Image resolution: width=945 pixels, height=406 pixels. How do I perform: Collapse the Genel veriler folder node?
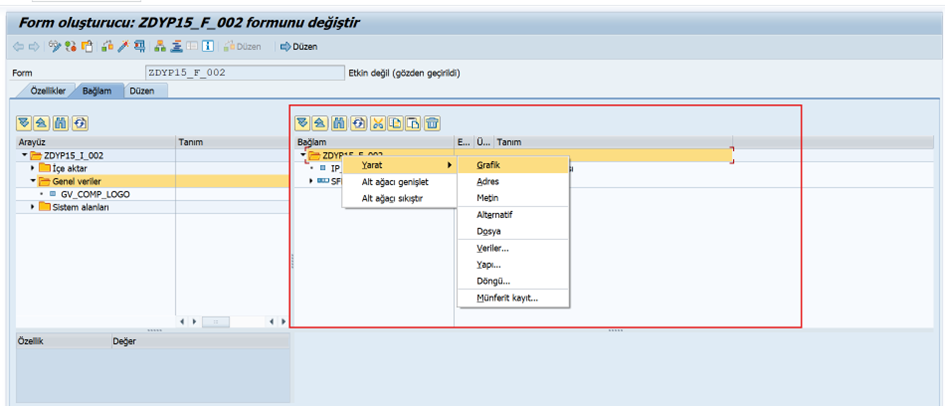pos(32,181)
